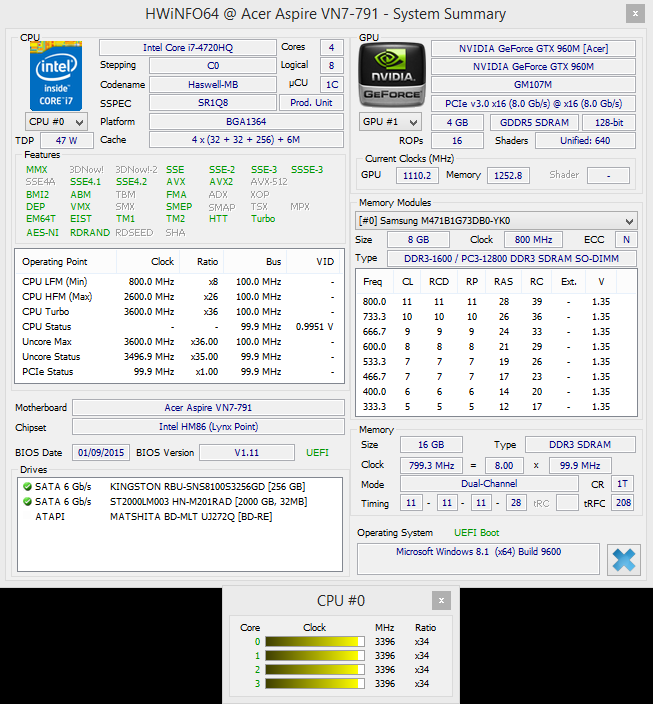Select the 533.3 frequency timing row
The height and width of the screenshot is (704, 653).
(496, 361)
